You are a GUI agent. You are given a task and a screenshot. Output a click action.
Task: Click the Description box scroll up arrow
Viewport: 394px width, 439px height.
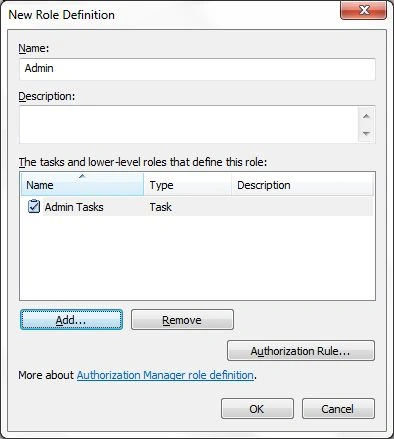366,116
